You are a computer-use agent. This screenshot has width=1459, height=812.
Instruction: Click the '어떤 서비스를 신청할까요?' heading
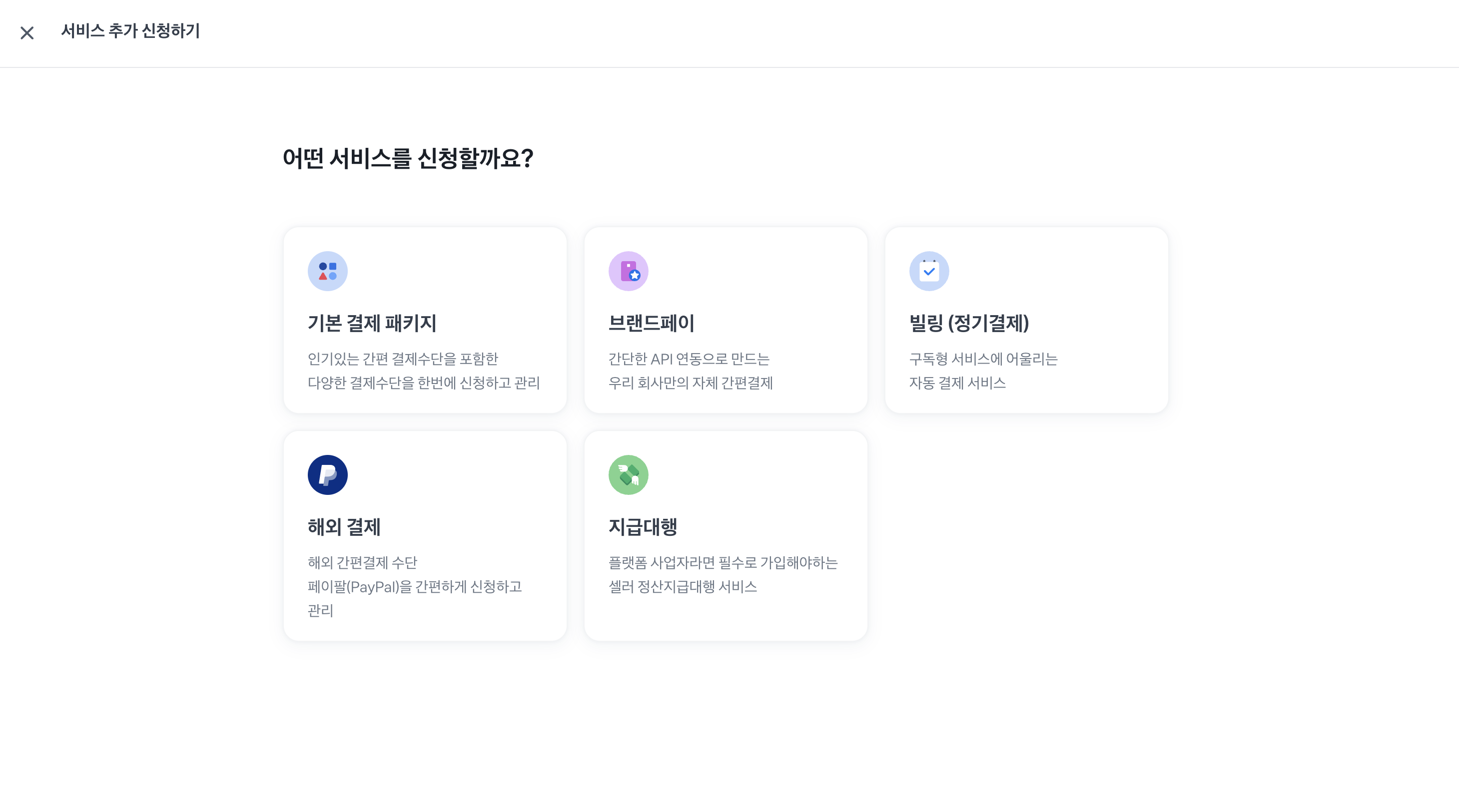point(408,158)
